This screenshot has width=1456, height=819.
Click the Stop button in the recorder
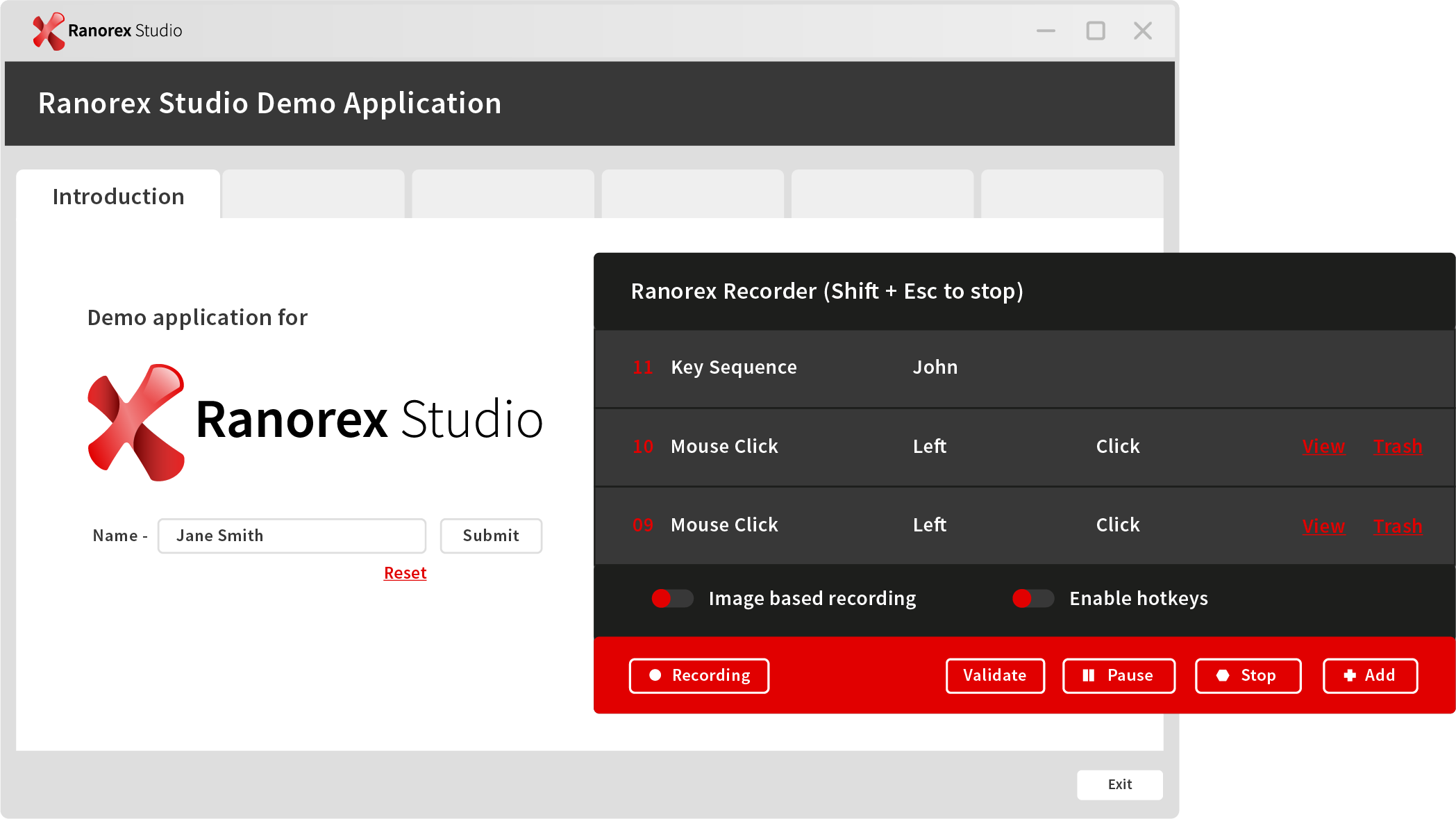pyautogui.click(x=1248, y=676)
